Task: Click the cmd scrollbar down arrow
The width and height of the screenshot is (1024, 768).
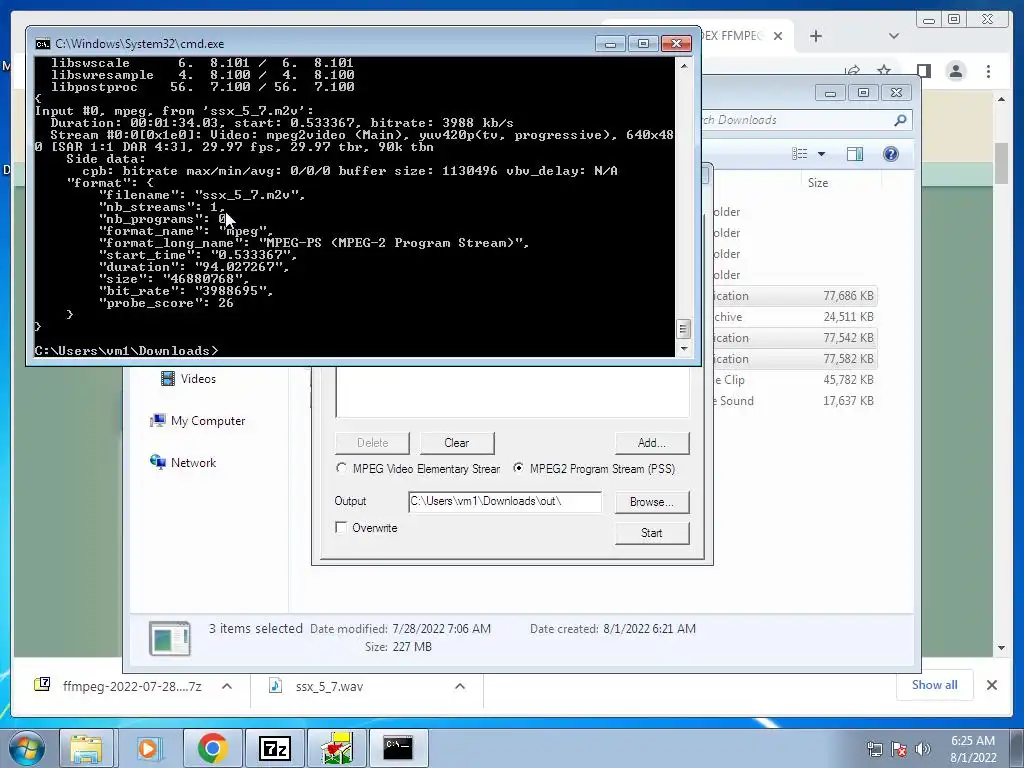Action: [x=684, y=349]
